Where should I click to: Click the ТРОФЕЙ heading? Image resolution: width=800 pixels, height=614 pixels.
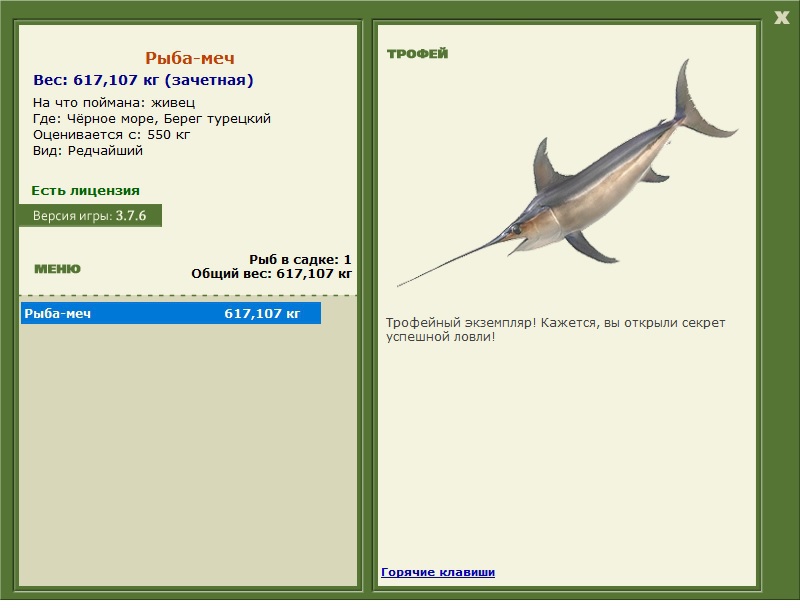pos(417,54)
